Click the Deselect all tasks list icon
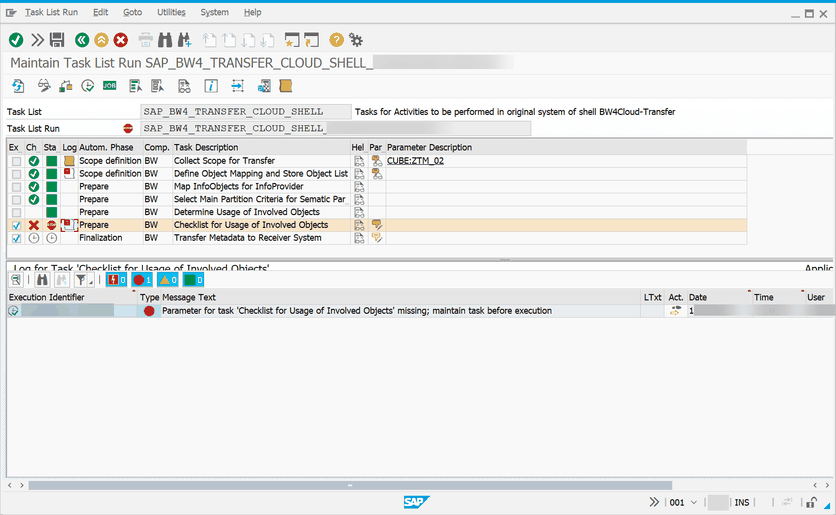Image resolution: width=836 pixels, height=515 pixels. pyautogui.click(x=157, y=86)
